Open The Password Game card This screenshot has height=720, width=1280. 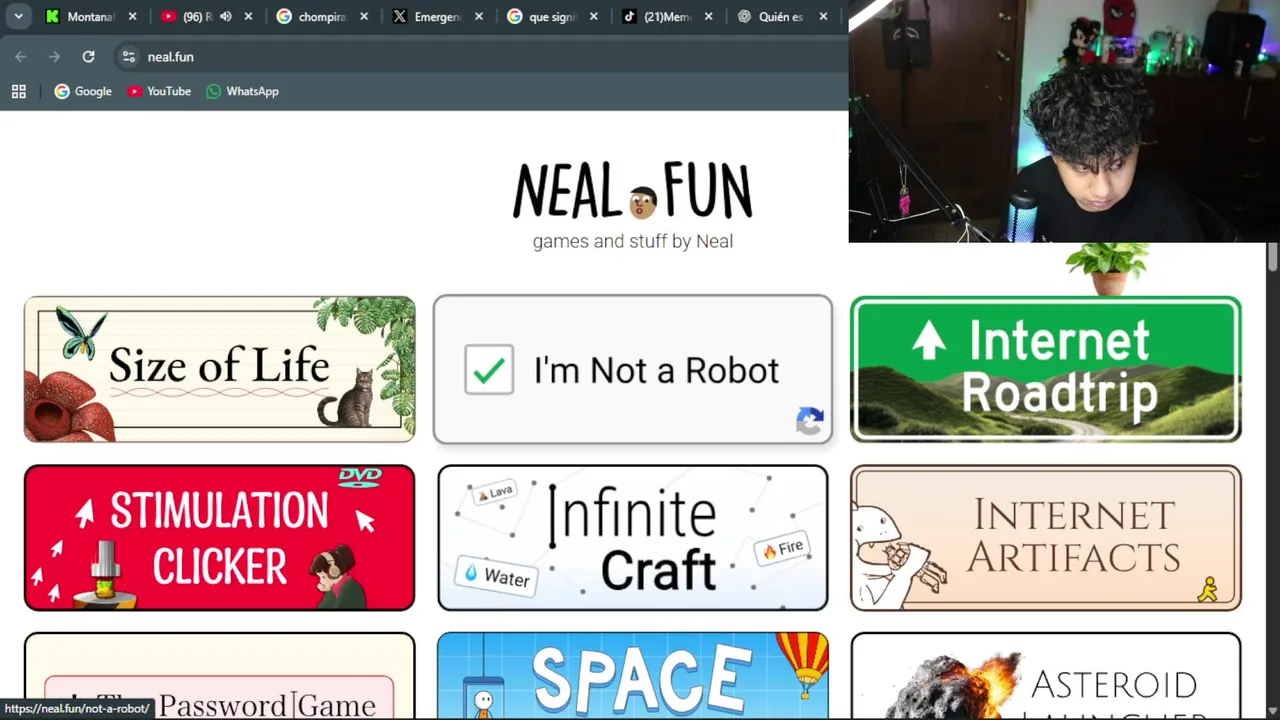coord(219,675)
